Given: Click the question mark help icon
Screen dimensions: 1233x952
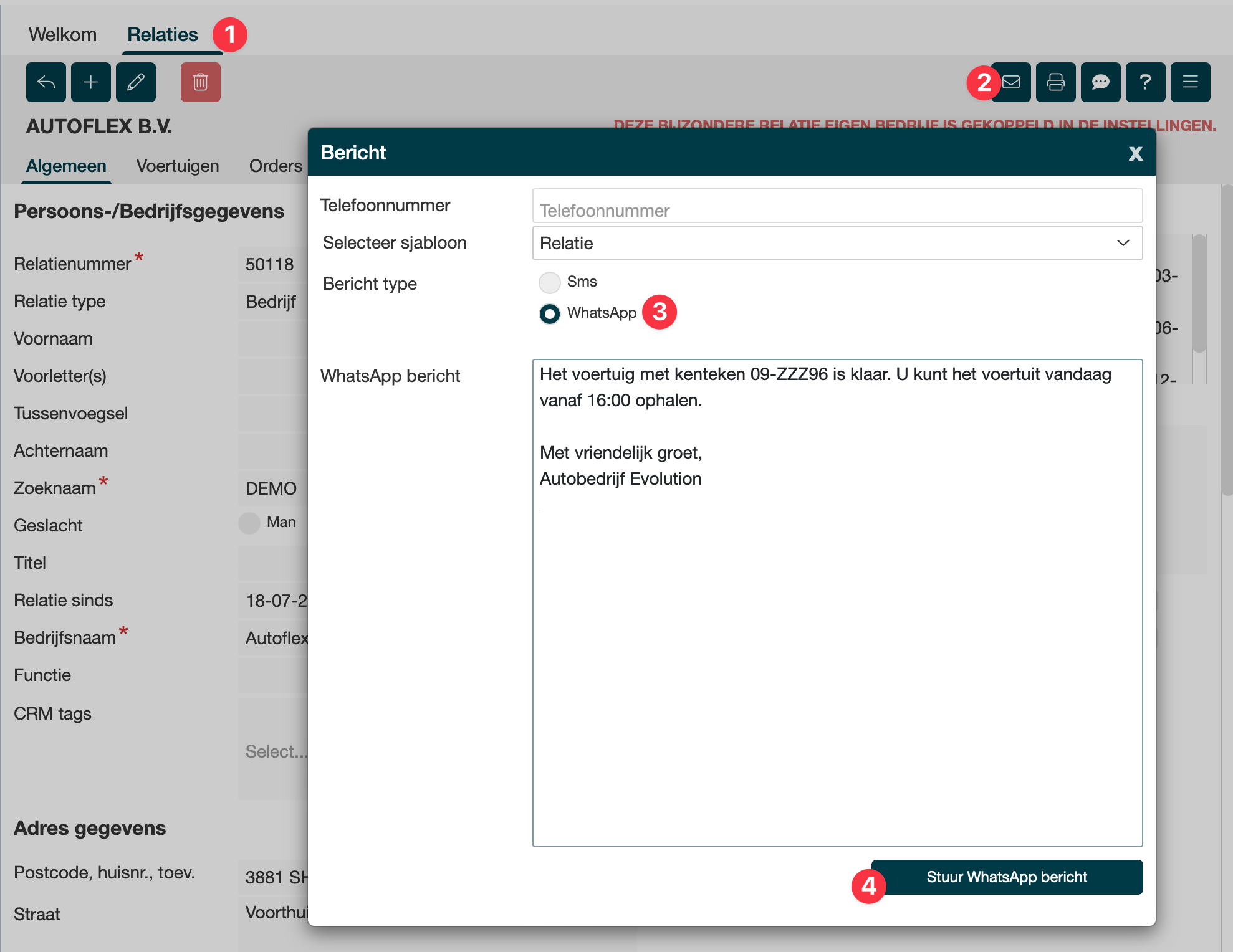Looking at the screenshot, I should tap(1145, 82).
